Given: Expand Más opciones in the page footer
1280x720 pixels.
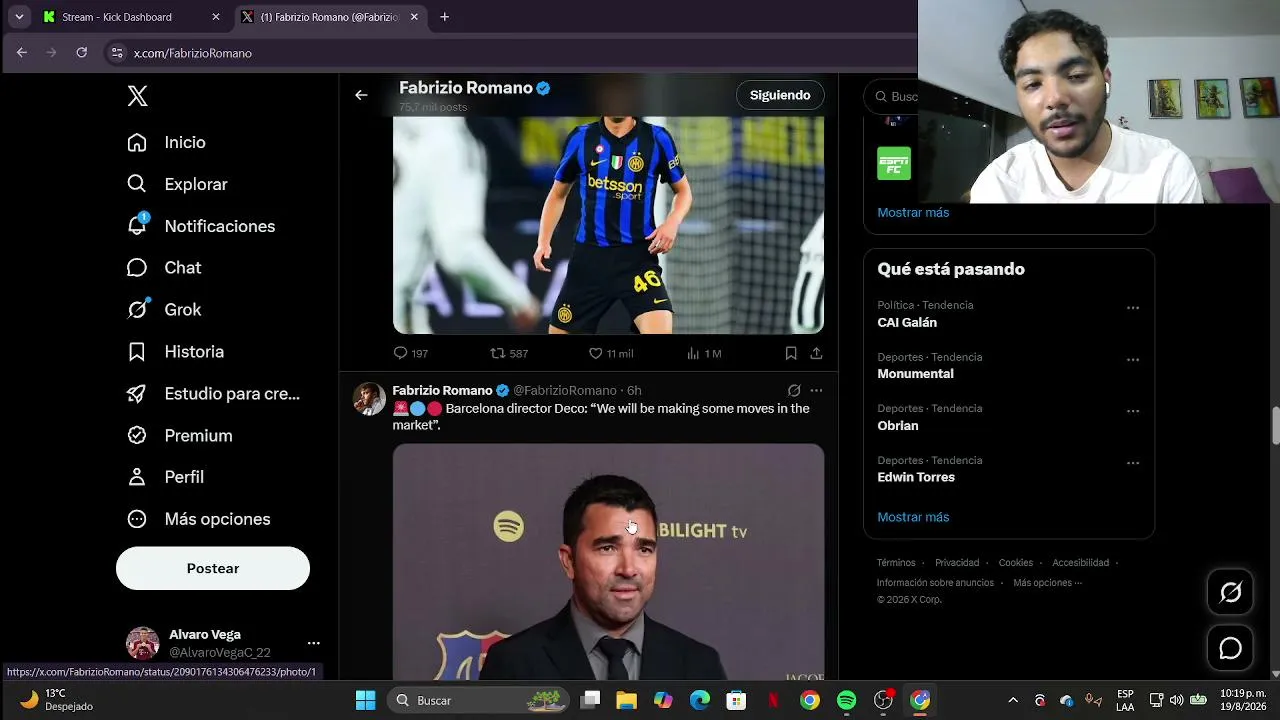Looking at the screenshot, I should 1047,583.
